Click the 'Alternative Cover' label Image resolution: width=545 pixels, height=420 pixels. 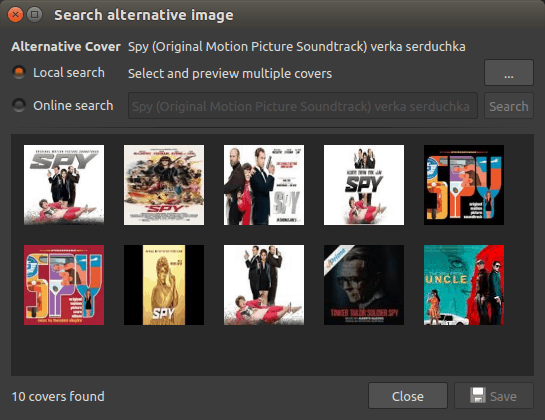[66, 47]
